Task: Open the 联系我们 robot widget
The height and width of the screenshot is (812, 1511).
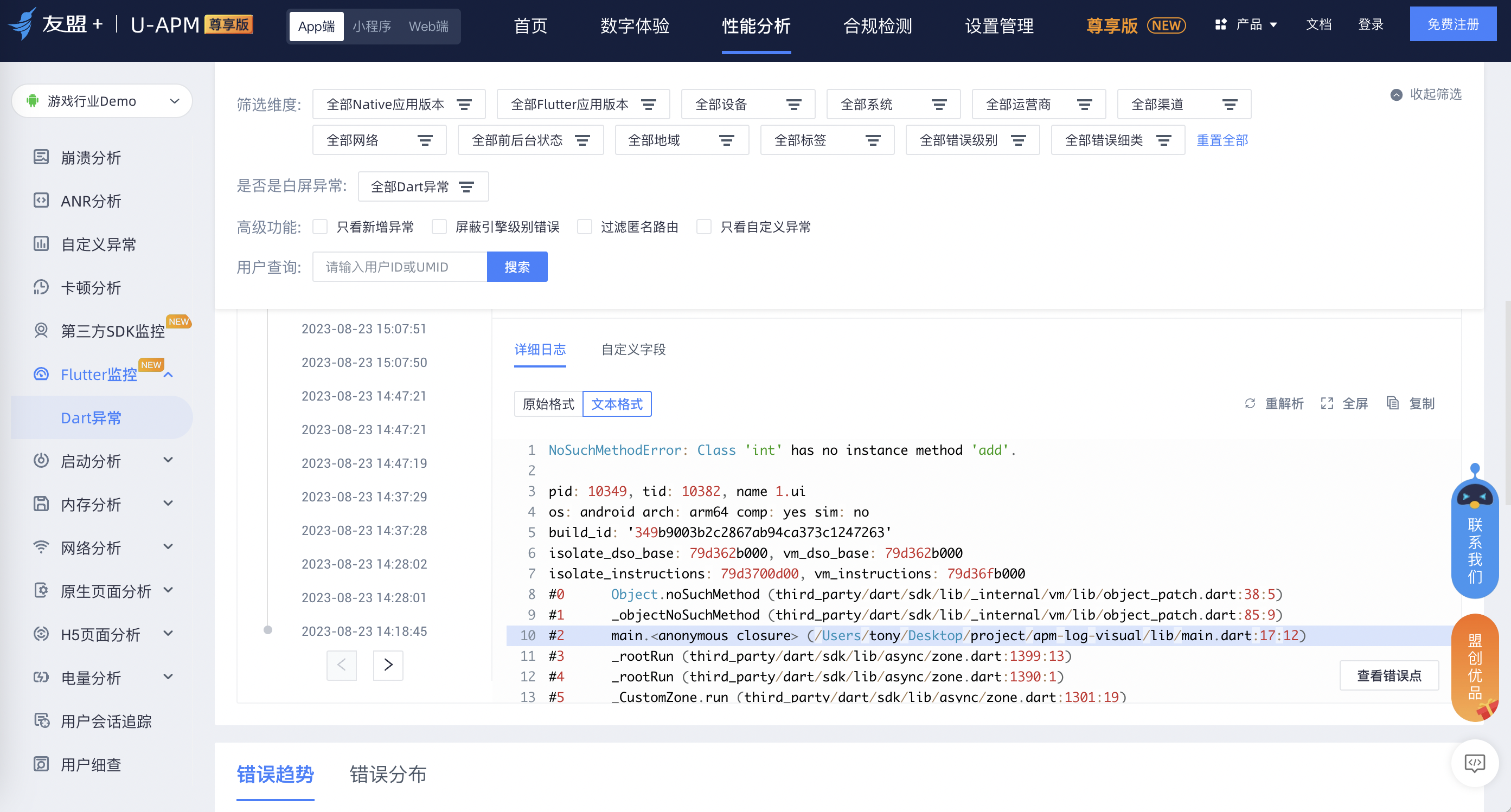Action: (x=1475, y=531)
